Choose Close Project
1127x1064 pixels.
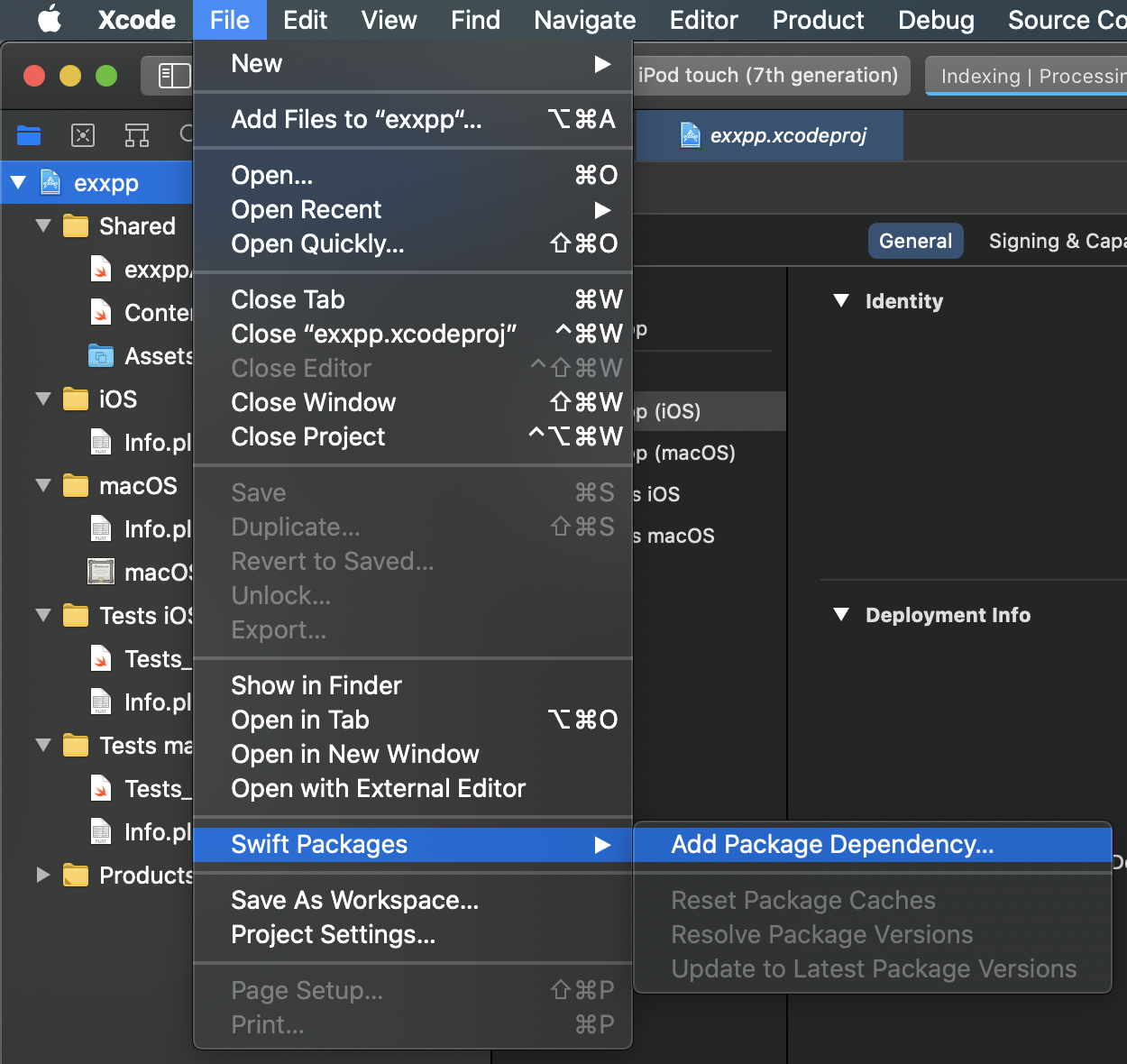click(413, 436)
